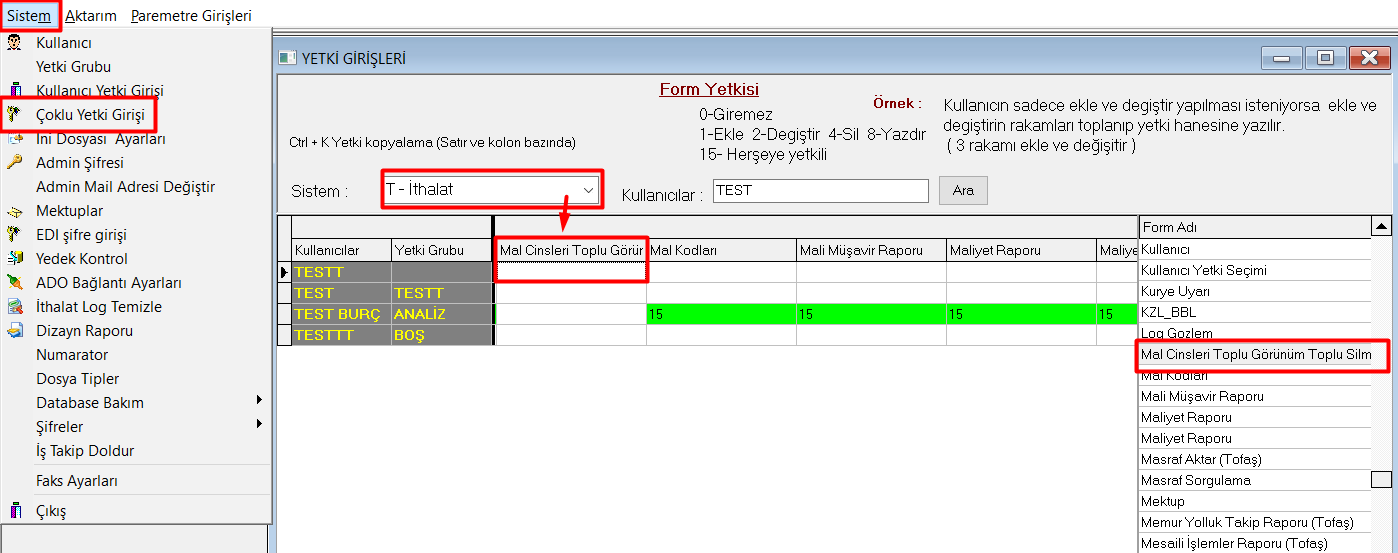Viewport: 1398px width, 553px height.
Task: Open the Aktarım menu
Action: tap(90, 16)
